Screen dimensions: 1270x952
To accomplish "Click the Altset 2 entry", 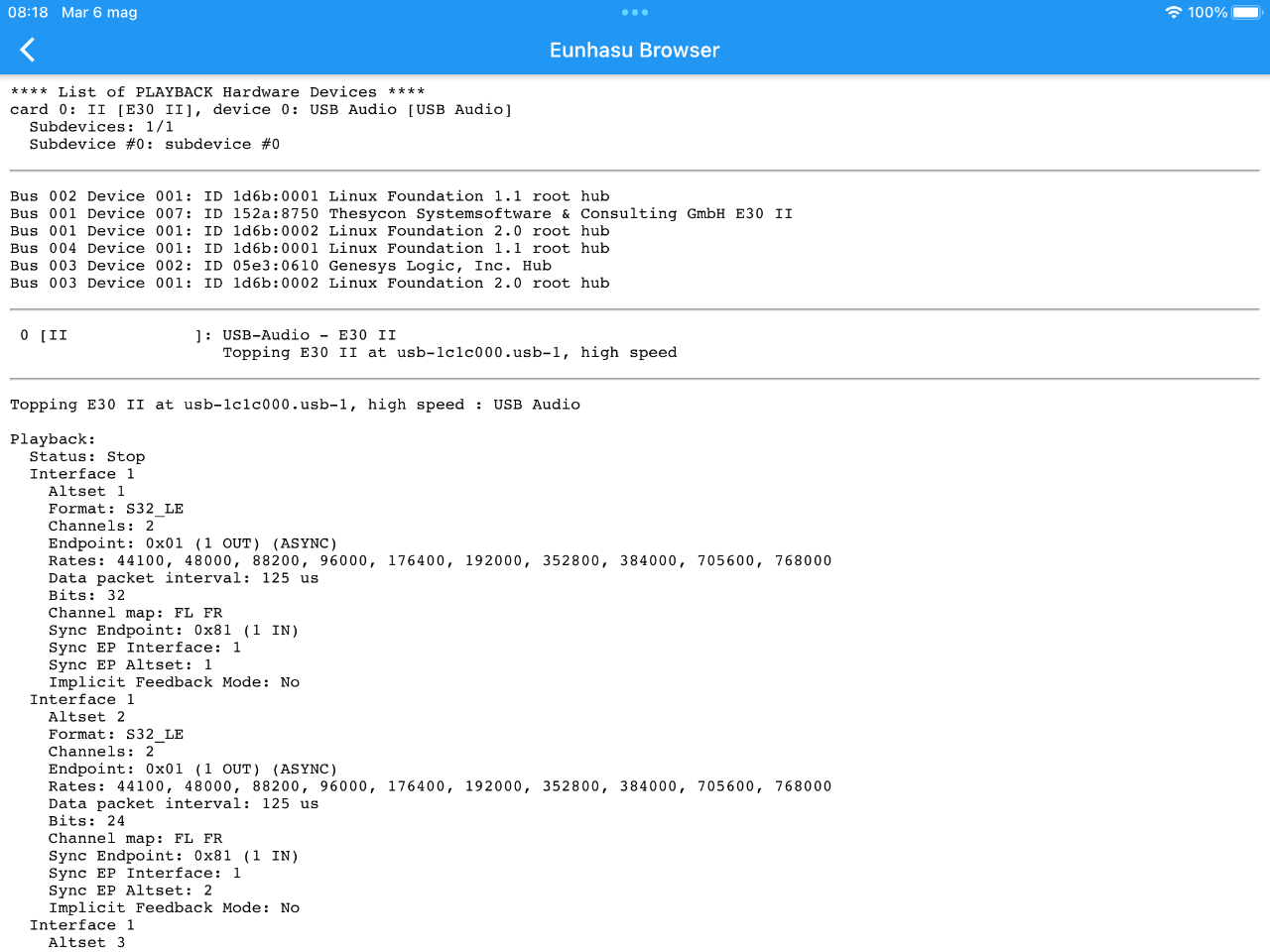I will [x=86, y=717].
